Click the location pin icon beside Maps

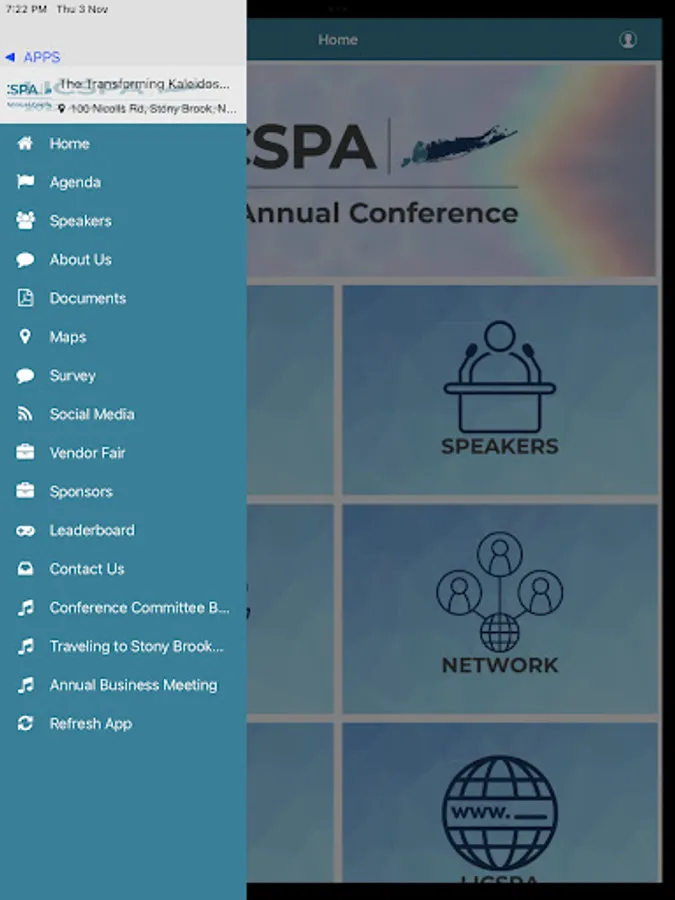[x=25, y=336]
